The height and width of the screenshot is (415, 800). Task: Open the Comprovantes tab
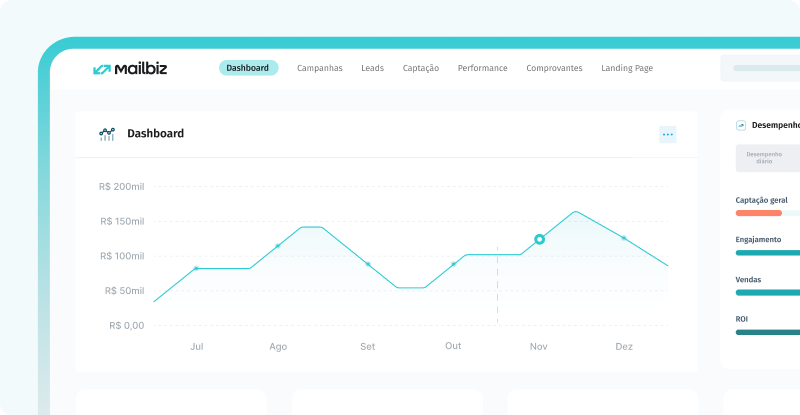[555, 68]
